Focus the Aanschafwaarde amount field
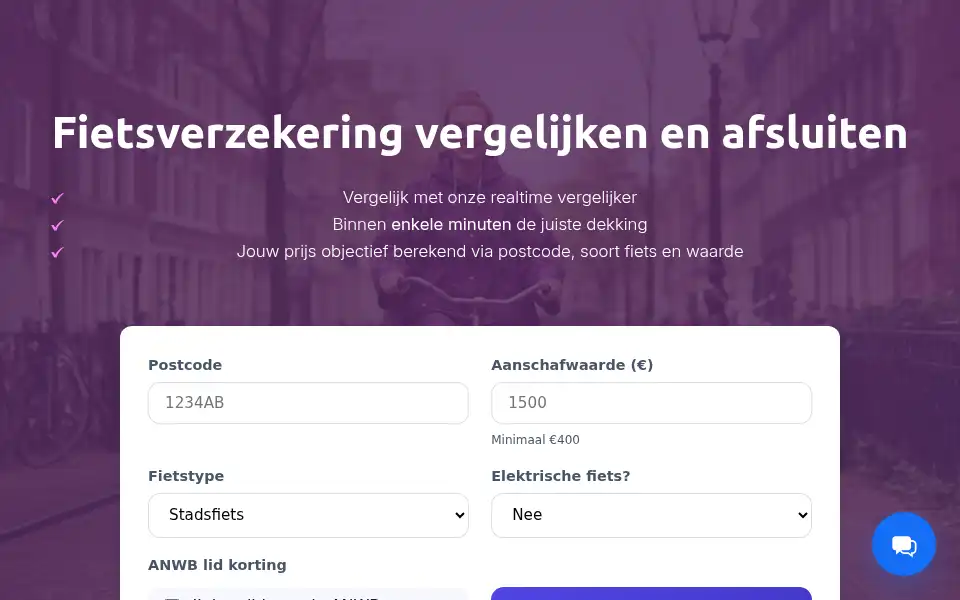Image resolution: width=960 pixels, height=600 pixels. [651, 403]
